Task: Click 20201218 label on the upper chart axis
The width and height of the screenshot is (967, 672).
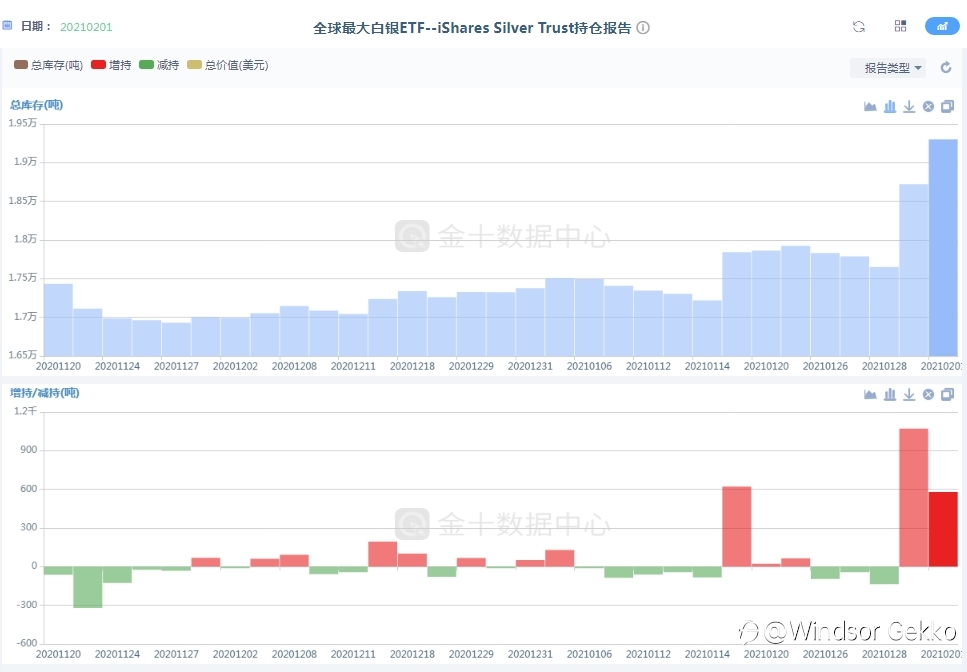Action: (412, 366)
